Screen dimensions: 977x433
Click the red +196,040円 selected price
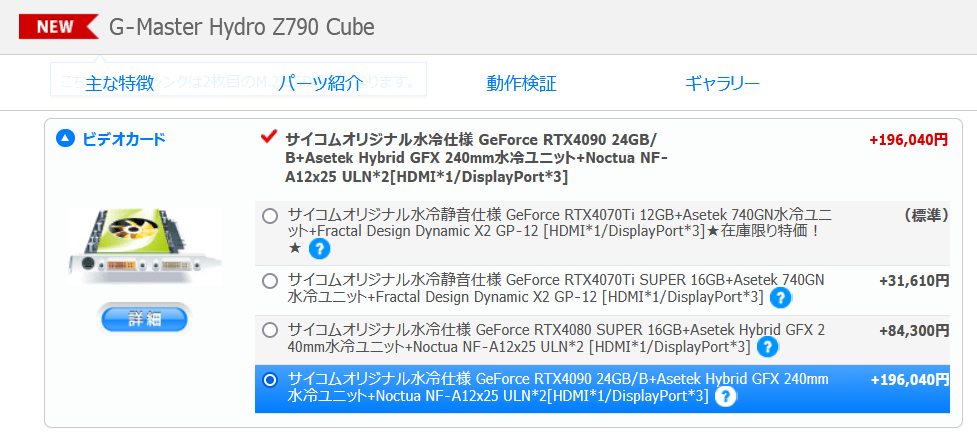908,140
